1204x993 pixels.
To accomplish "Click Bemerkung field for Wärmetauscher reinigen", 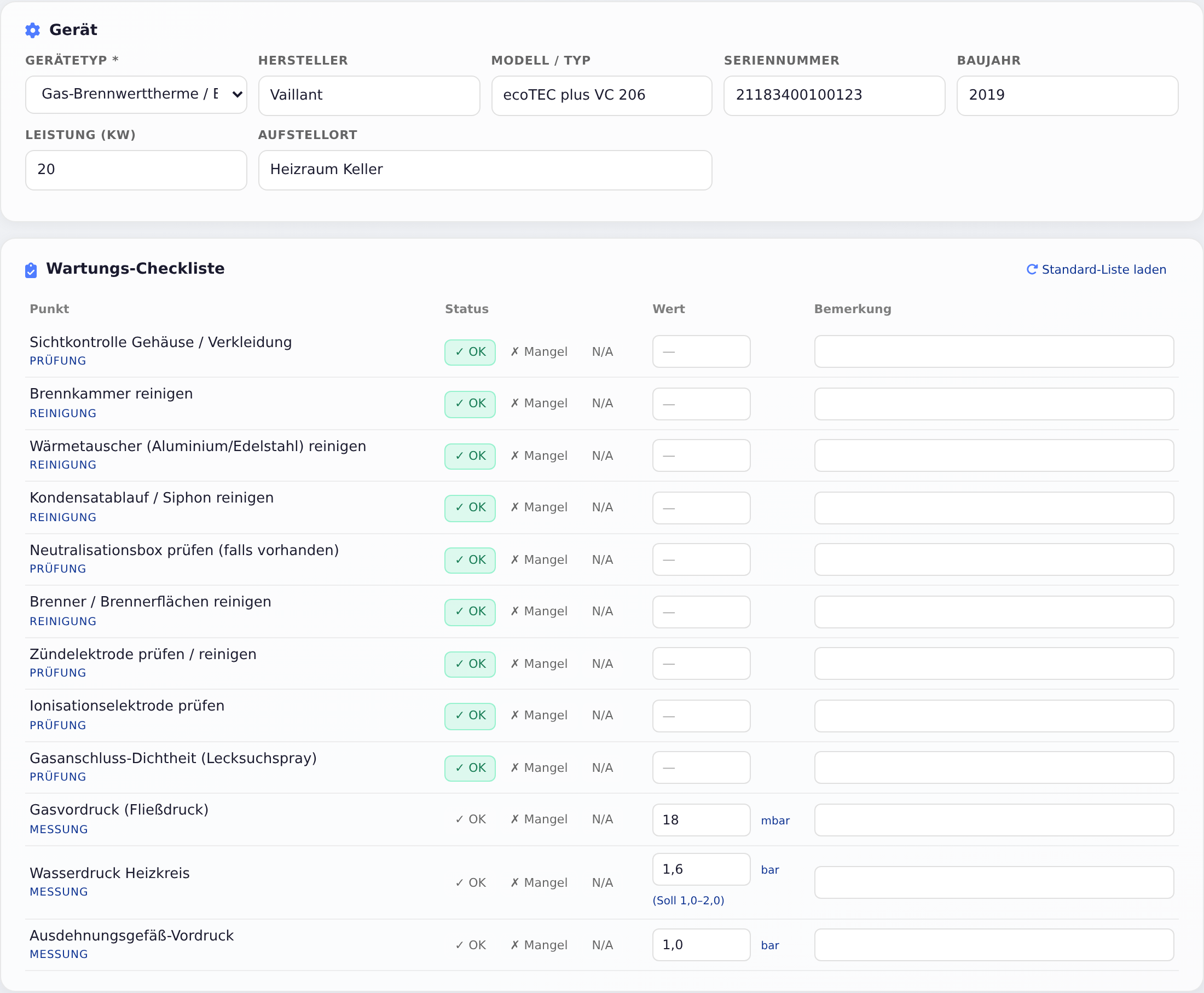I will pyautogui.click(x=994, y=456).
